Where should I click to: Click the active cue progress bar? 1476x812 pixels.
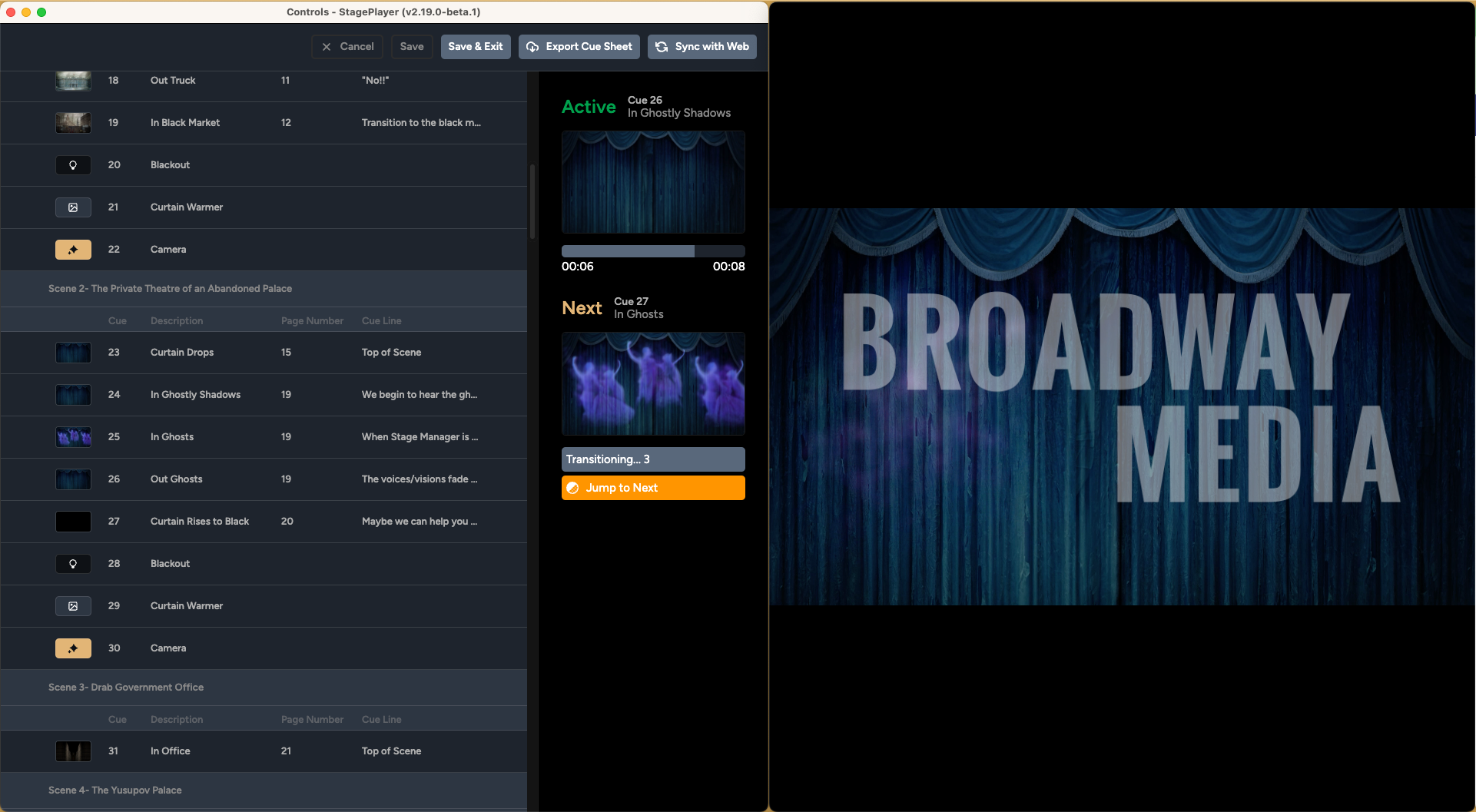tap(653, 251)
